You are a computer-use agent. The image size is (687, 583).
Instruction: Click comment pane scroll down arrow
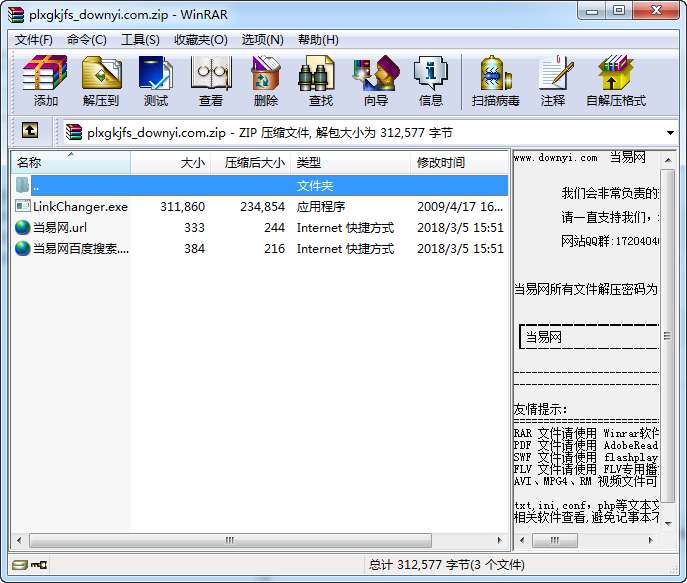[x=668, y=523]
